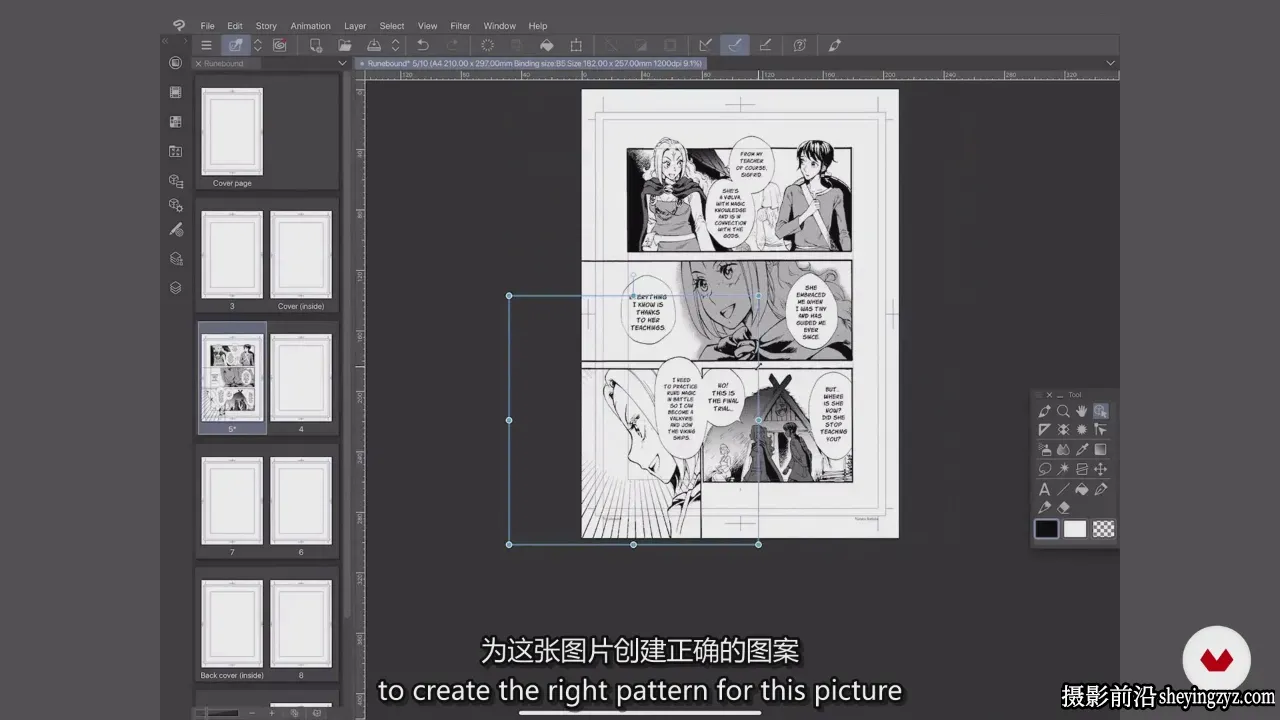The image size is (1280, 720).
Task: Select the Eraser tool
Action: pyautogui.click(x=1063, y=508)
